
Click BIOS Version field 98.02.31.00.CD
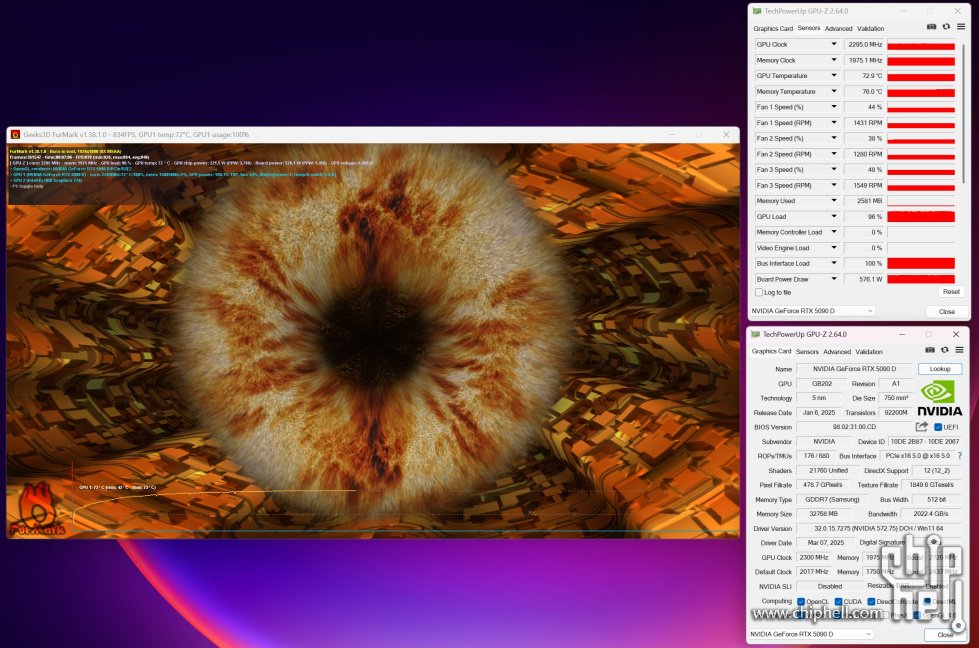pyautogui.click(x=854, y=427)
